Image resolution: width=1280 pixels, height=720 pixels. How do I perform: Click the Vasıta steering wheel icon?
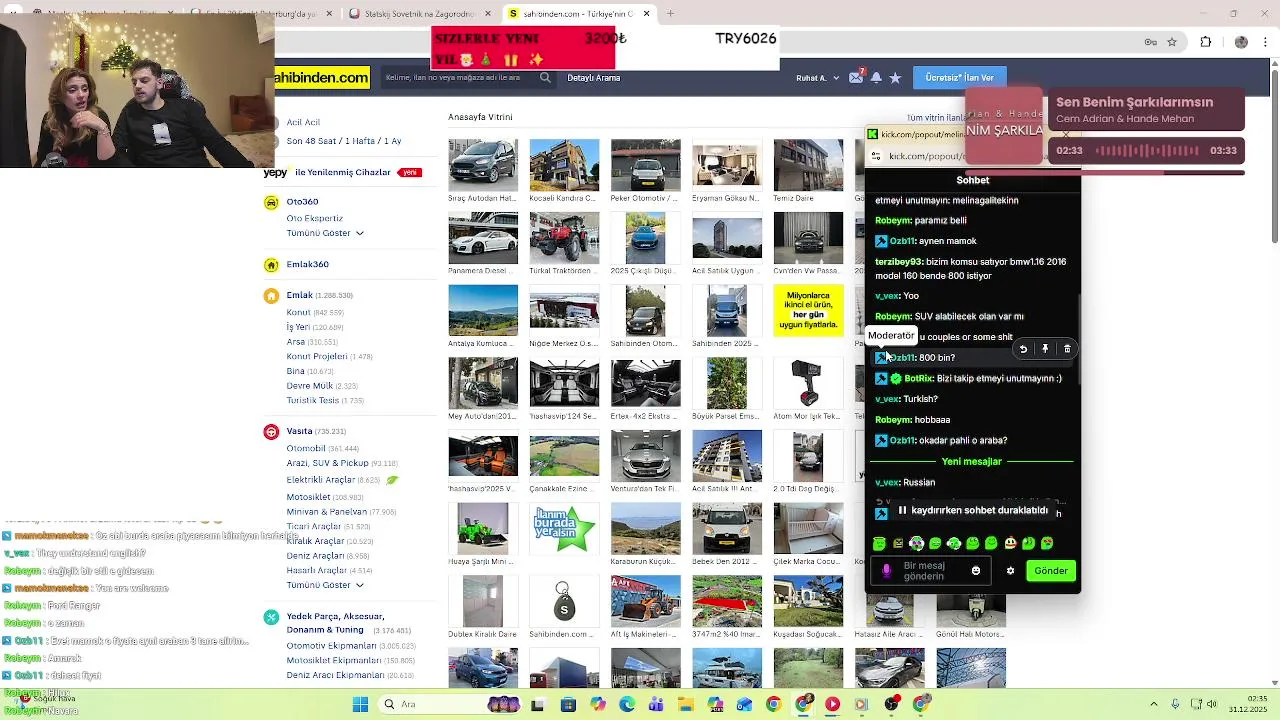click(x=271, y=432)
